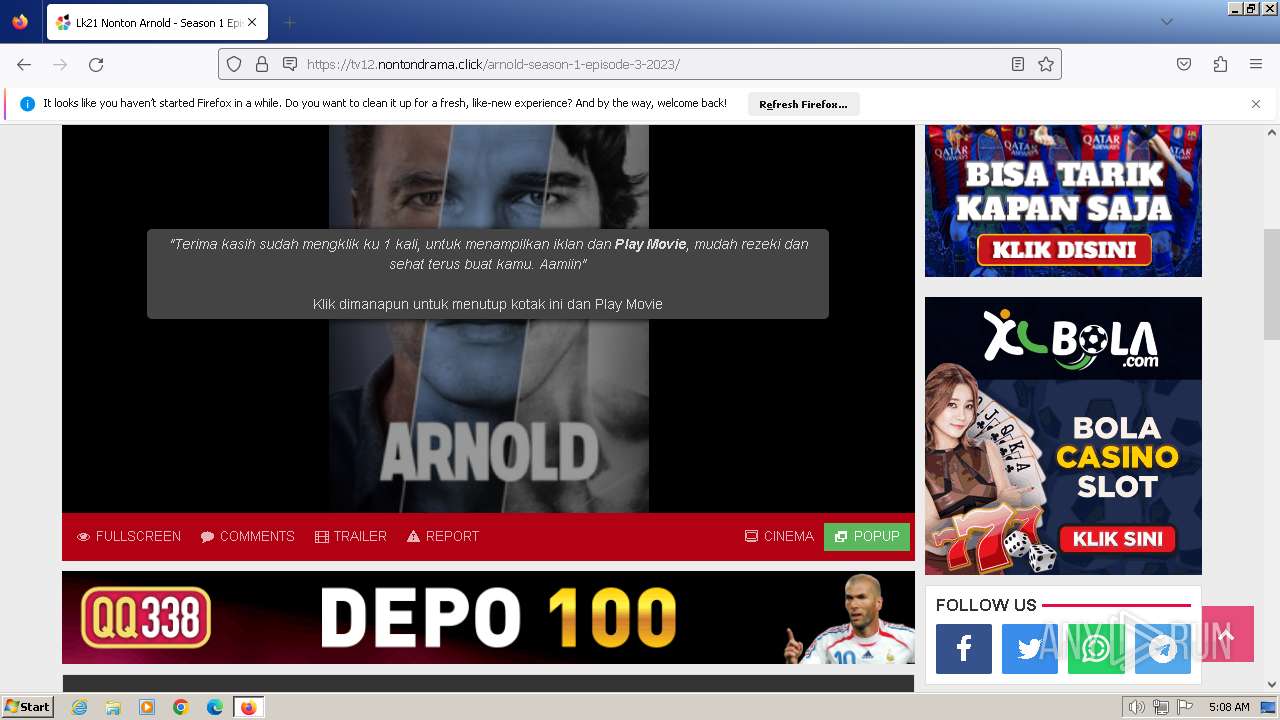Image resolution: width=1280 pixels, height=720 pixels.
Task: Open the Windows Start menu
Action: coord(27,707)
